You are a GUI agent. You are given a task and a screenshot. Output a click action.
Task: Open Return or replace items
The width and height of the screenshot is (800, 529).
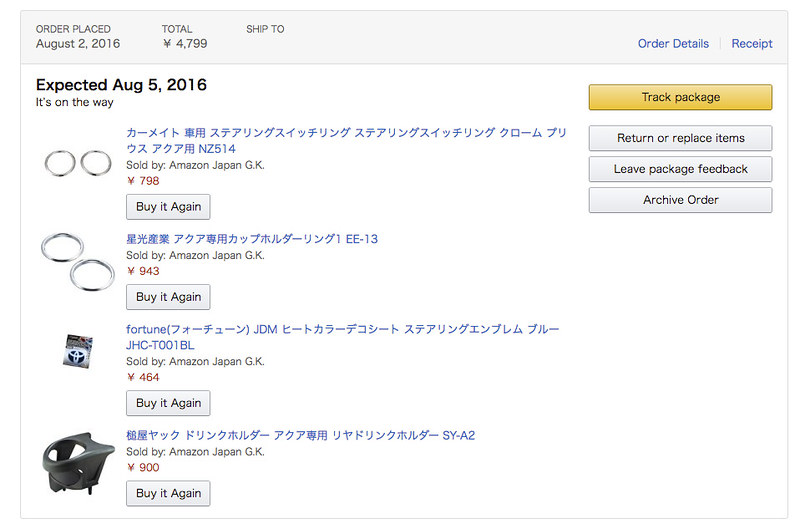(x=680, y=138)
